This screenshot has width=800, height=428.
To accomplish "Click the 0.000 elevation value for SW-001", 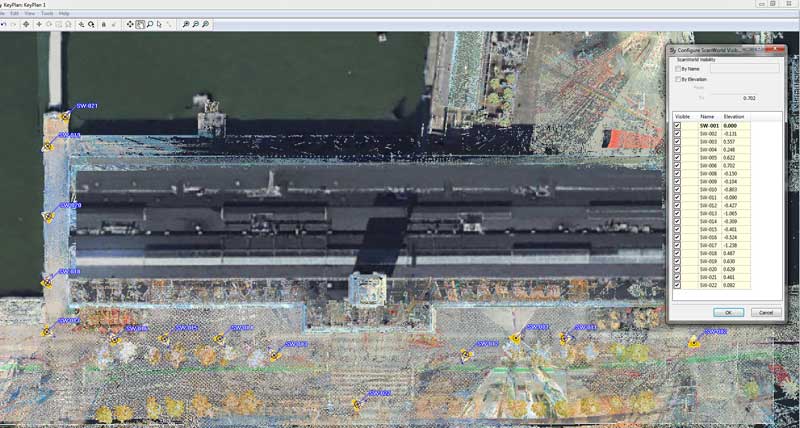I will click(731, 125).
